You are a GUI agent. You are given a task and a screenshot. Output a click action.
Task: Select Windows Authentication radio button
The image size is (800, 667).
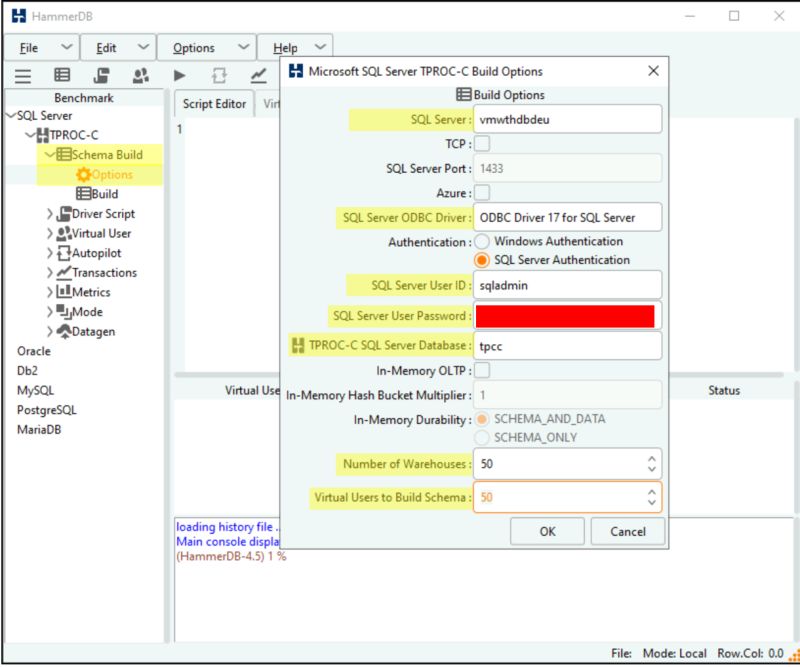[482, 241]
